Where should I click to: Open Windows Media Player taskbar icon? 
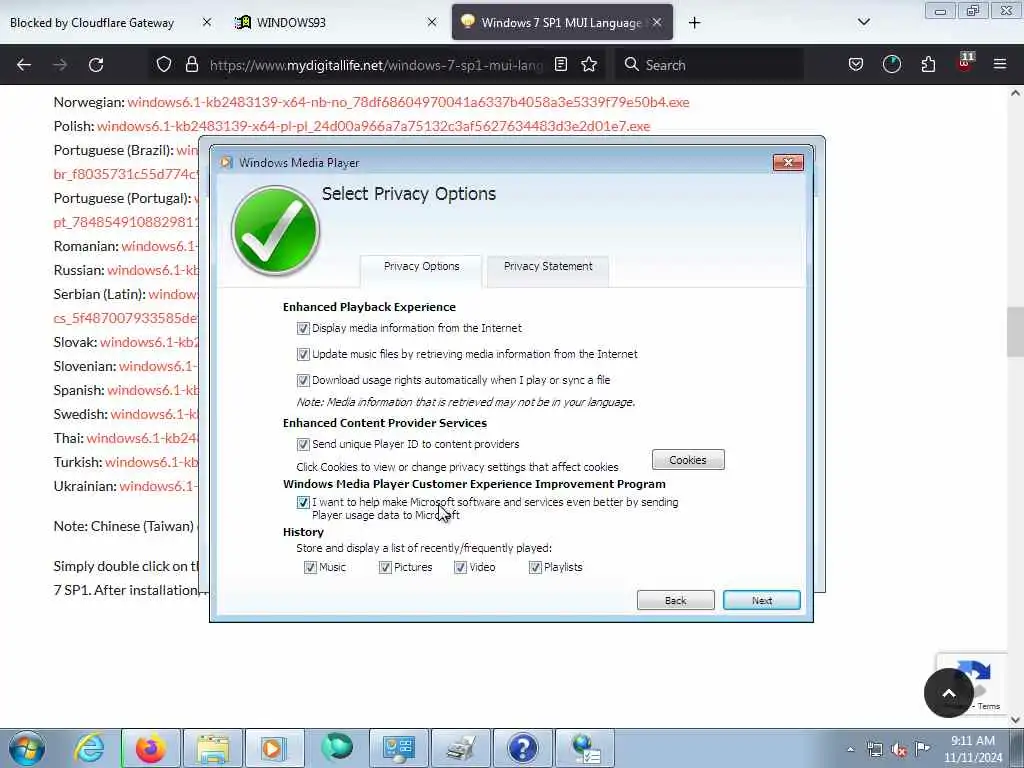coord(274,748)
